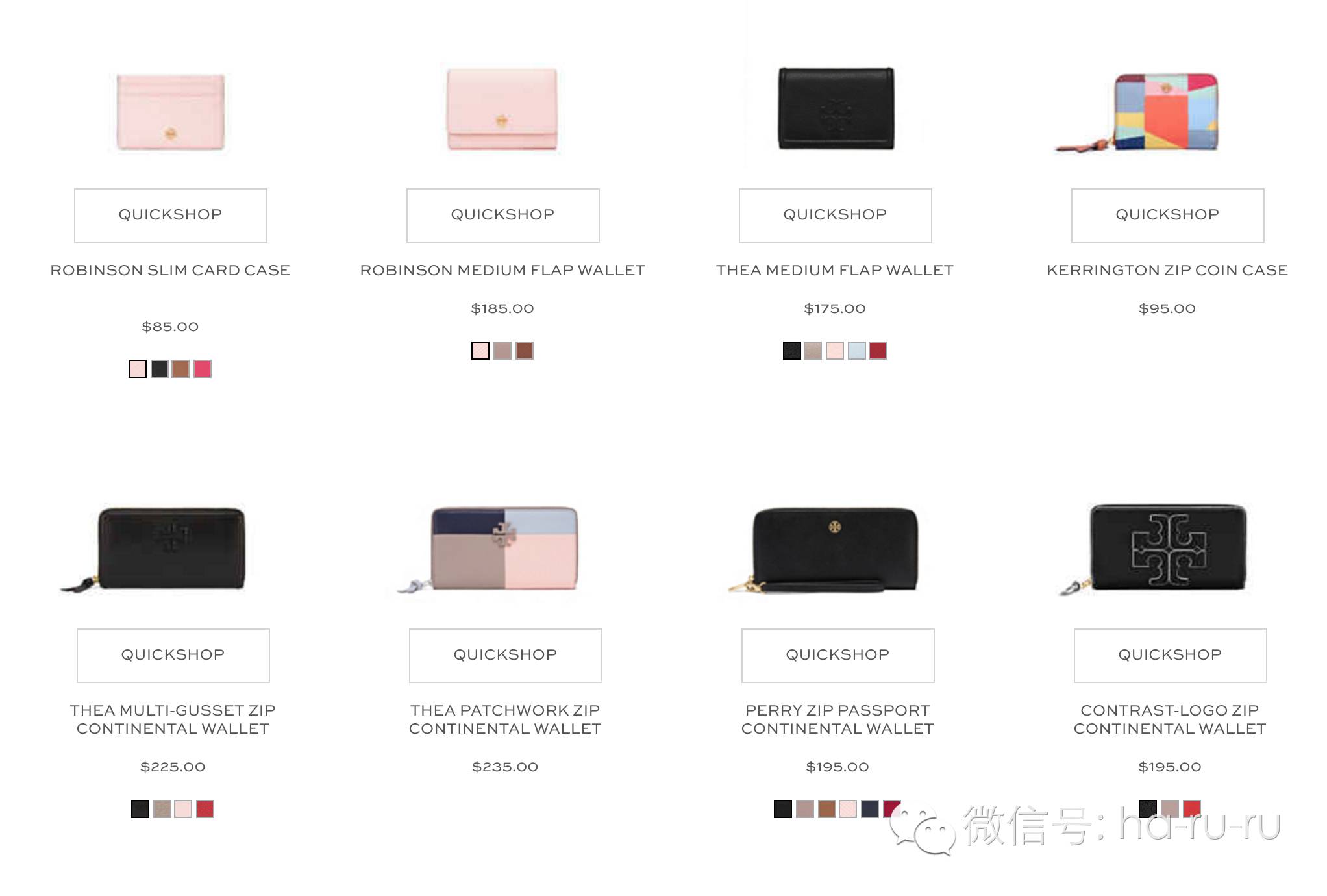Screen dimensions: 1327x896
Task: Select black swatch for Robinson Slim Card Case
Action: tap(160, 369)
